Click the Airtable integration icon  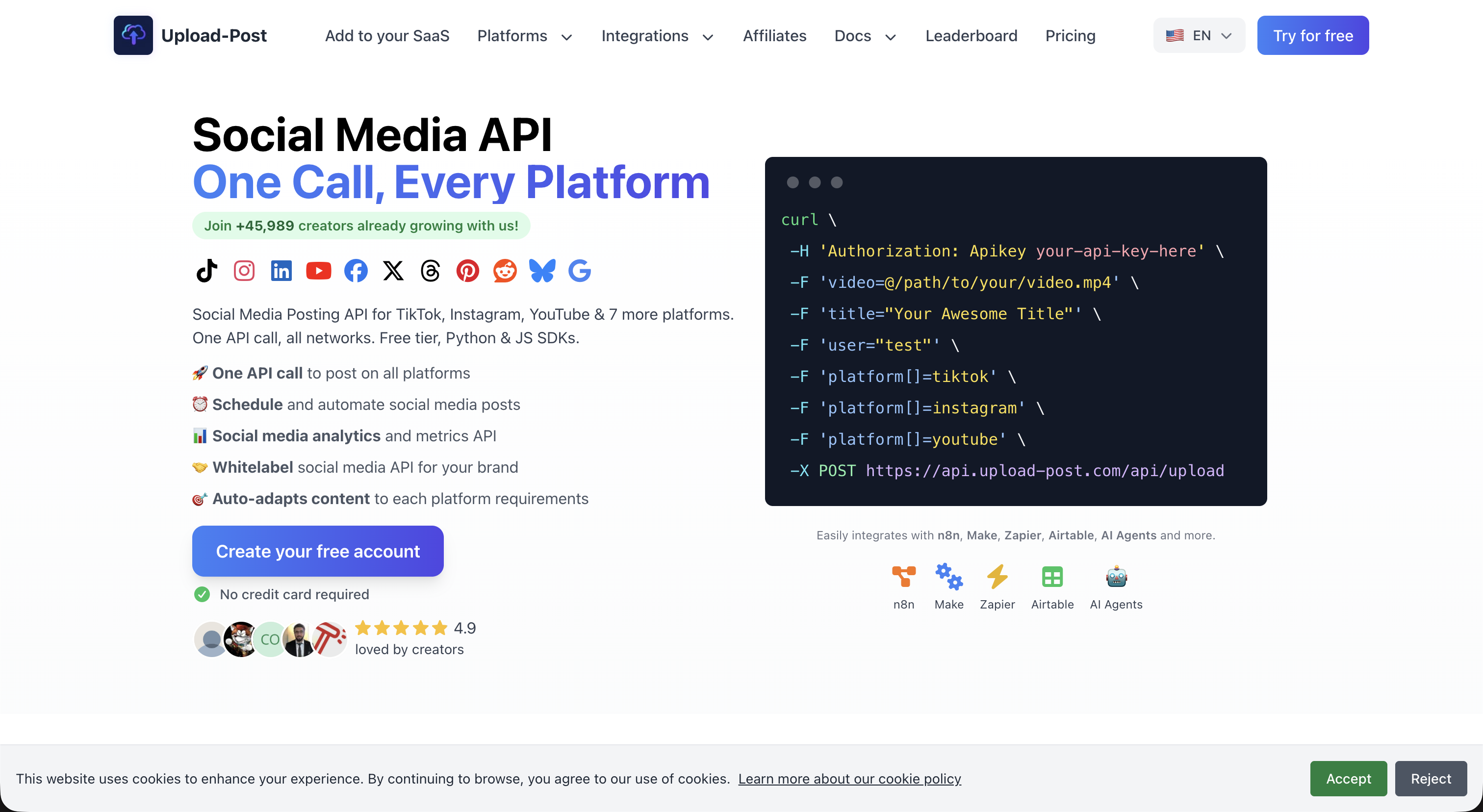click(1052, 577)
